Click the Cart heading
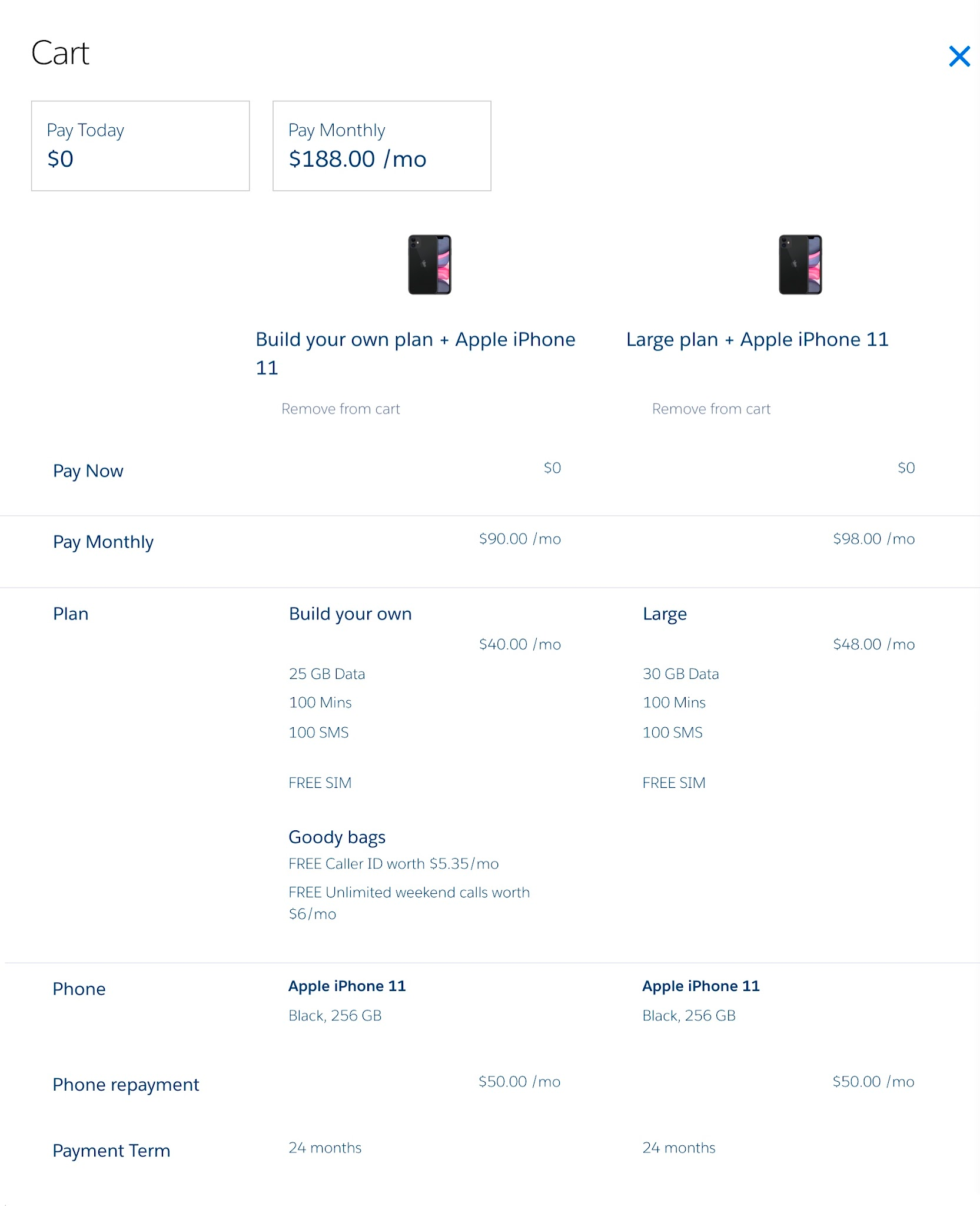This screenshot has height=1206, width=980. [x=60, y=53]
